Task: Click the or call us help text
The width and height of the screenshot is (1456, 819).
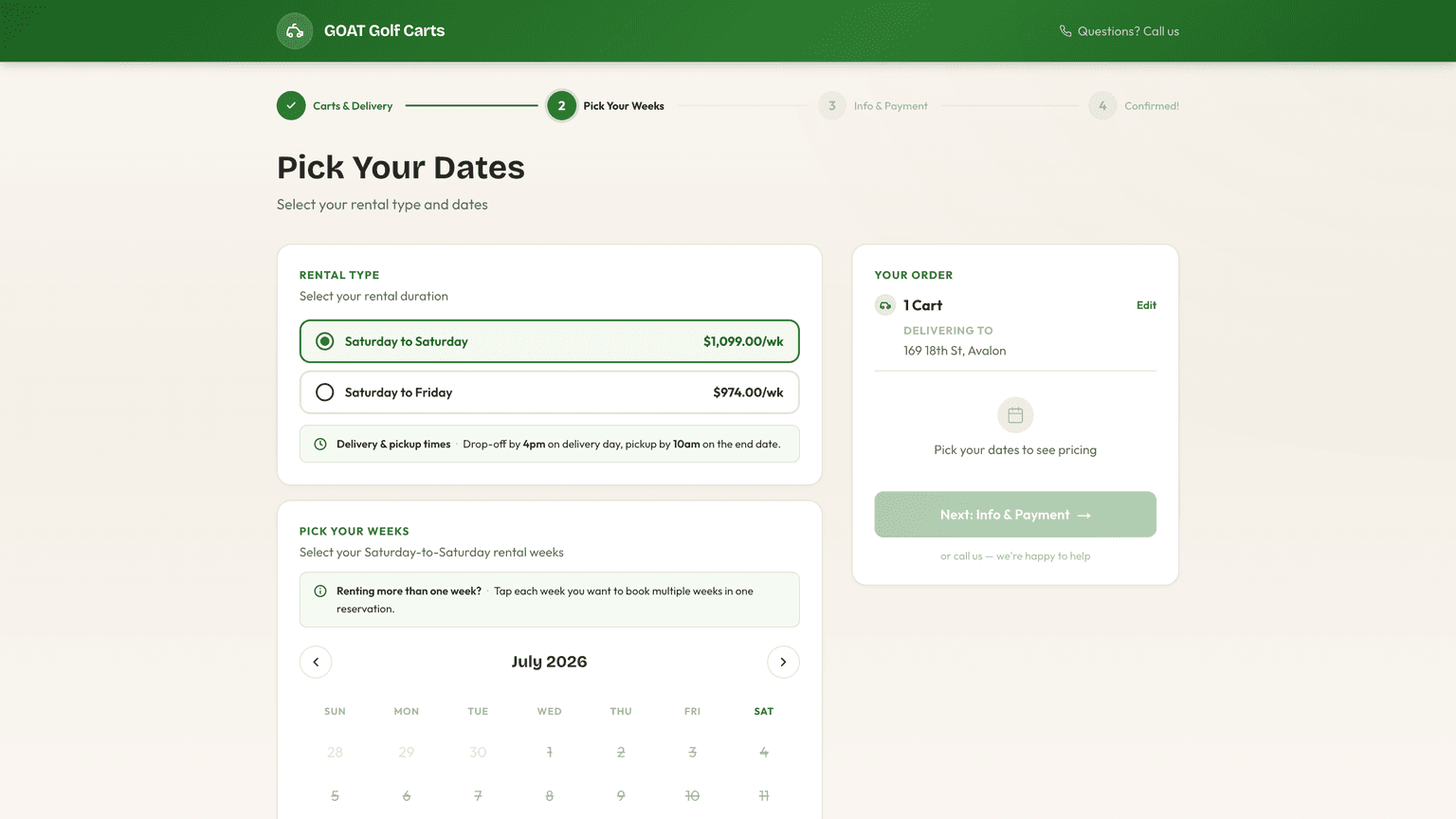Action: click(1015, 556)
